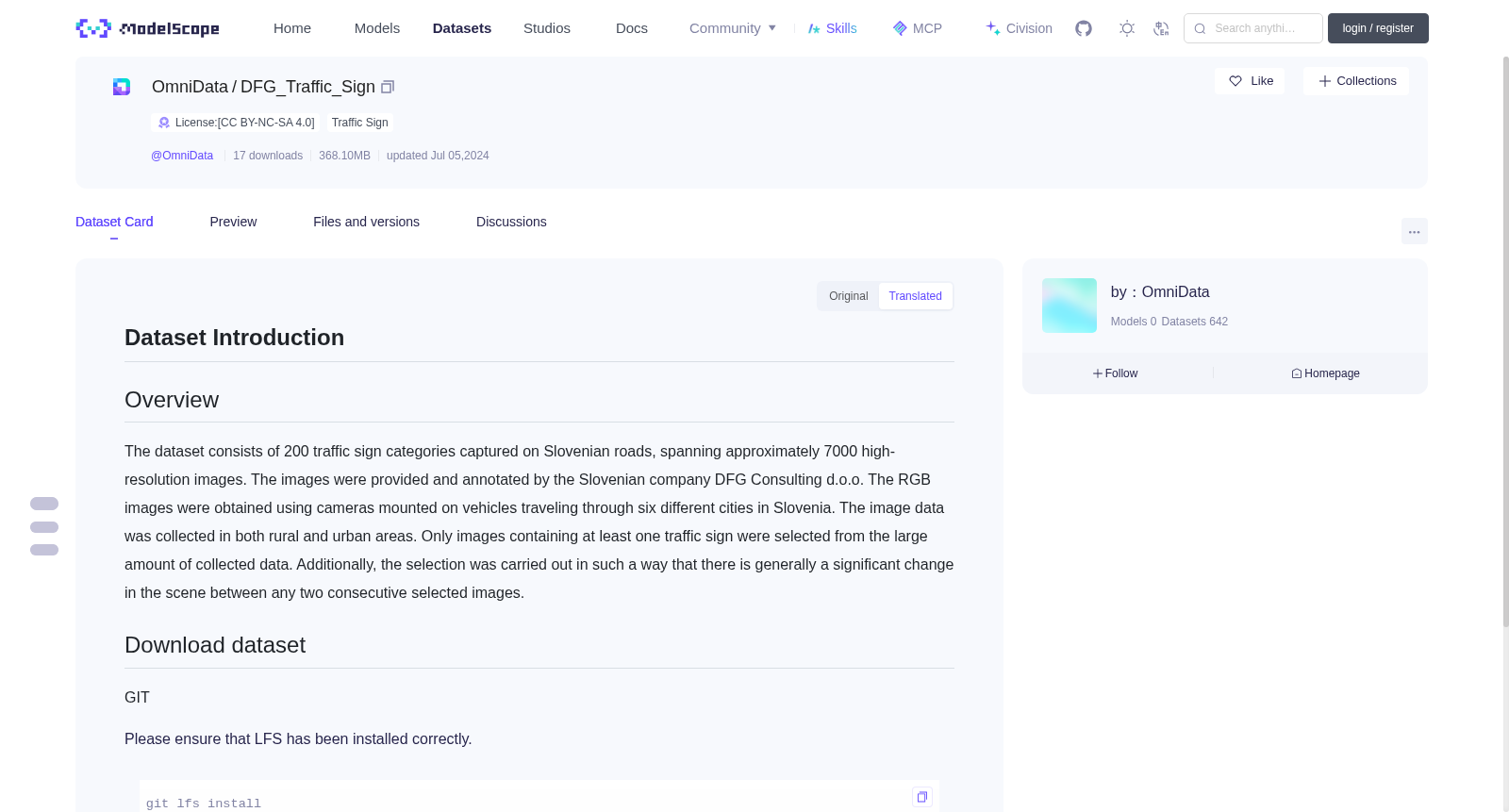The height and width of the screenshot is (812, 1509).
Task: Copy dataset name with copy icon
Action: click(x=388, y=87)
